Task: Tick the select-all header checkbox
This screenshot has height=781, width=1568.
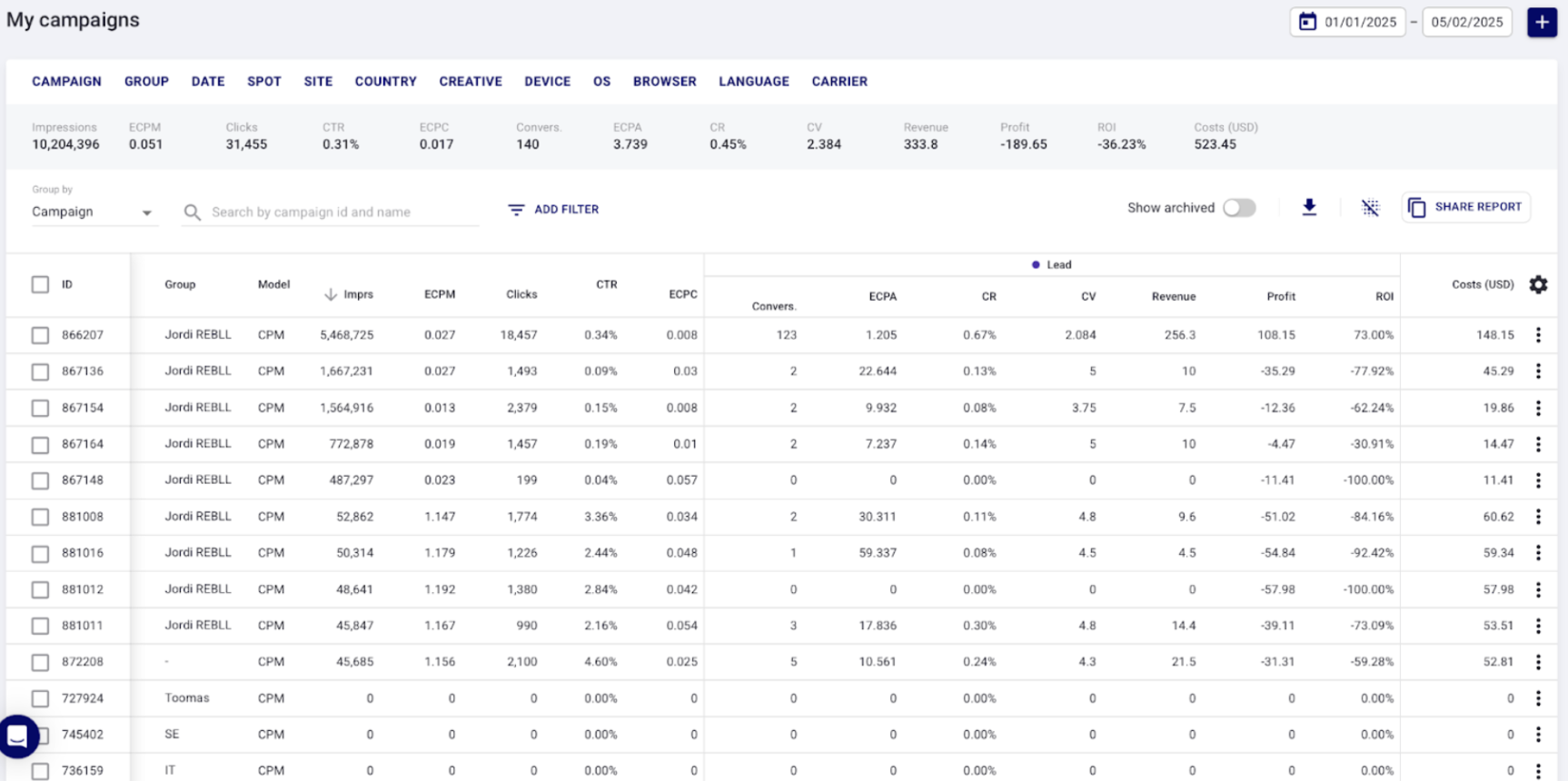Action: point(40,284)
